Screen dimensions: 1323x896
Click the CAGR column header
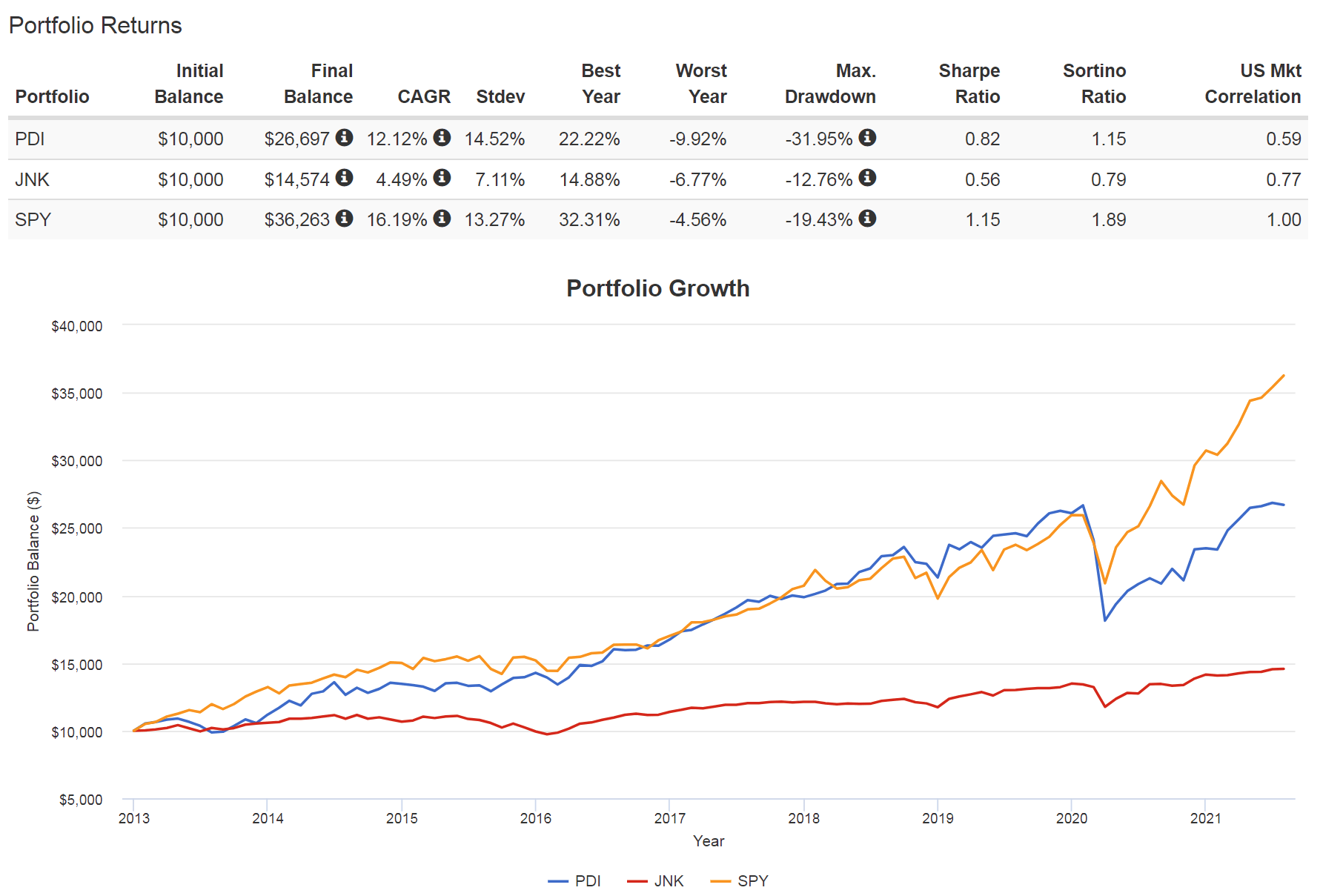coord(424,97)
